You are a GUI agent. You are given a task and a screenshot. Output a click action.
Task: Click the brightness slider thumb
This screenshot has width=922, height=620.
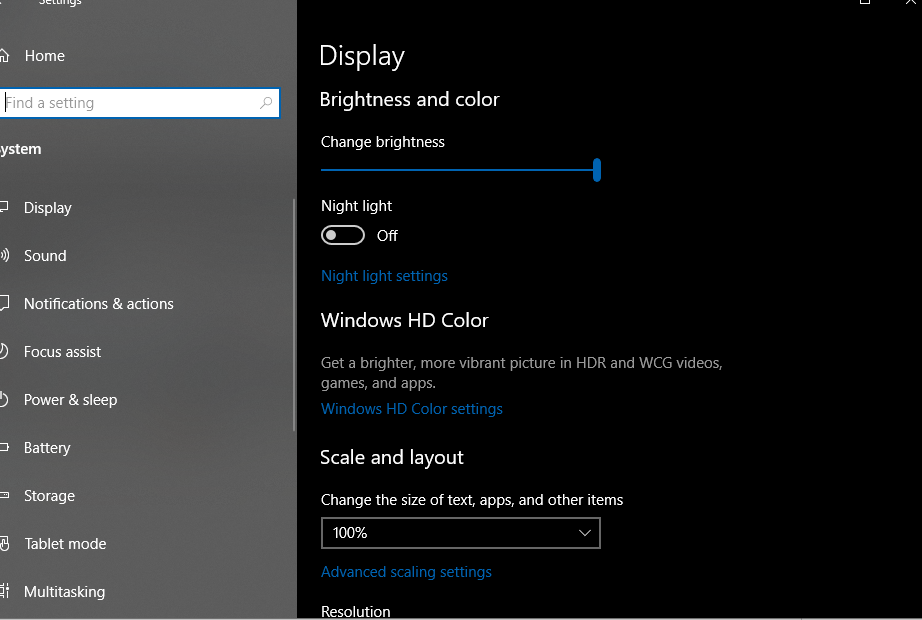pyautogui.click(x=597, y=170)
